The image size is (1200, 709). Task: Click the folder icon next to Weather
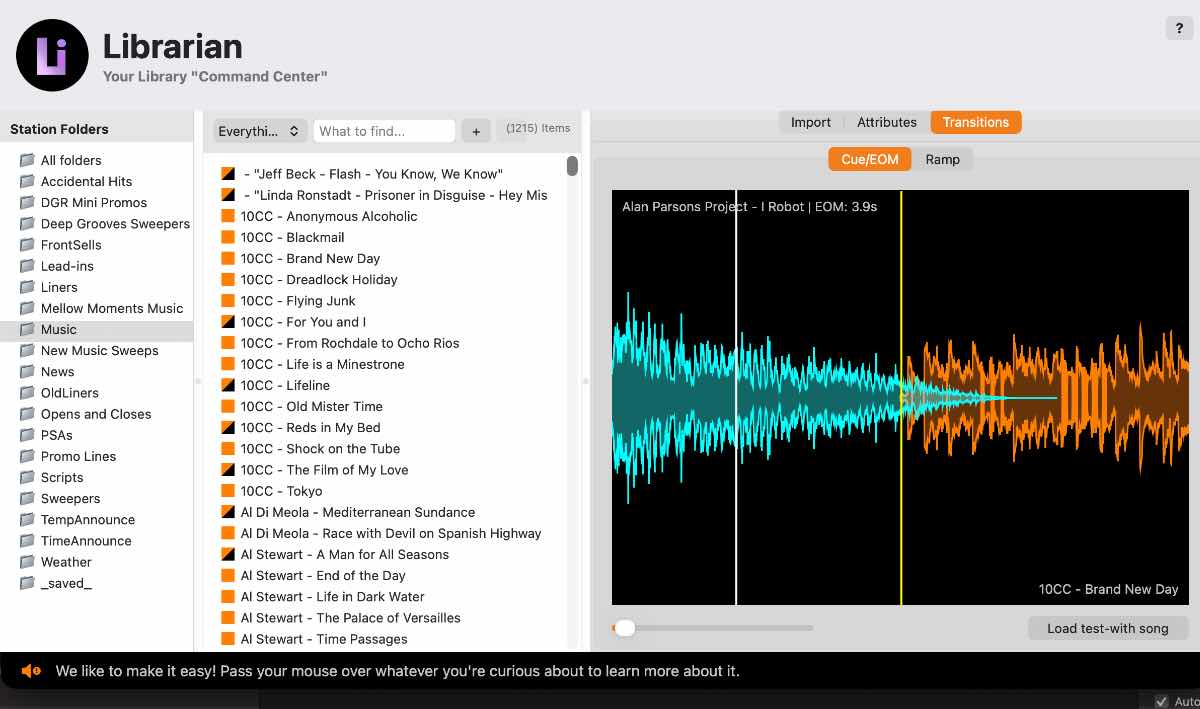tap(27, 562)
